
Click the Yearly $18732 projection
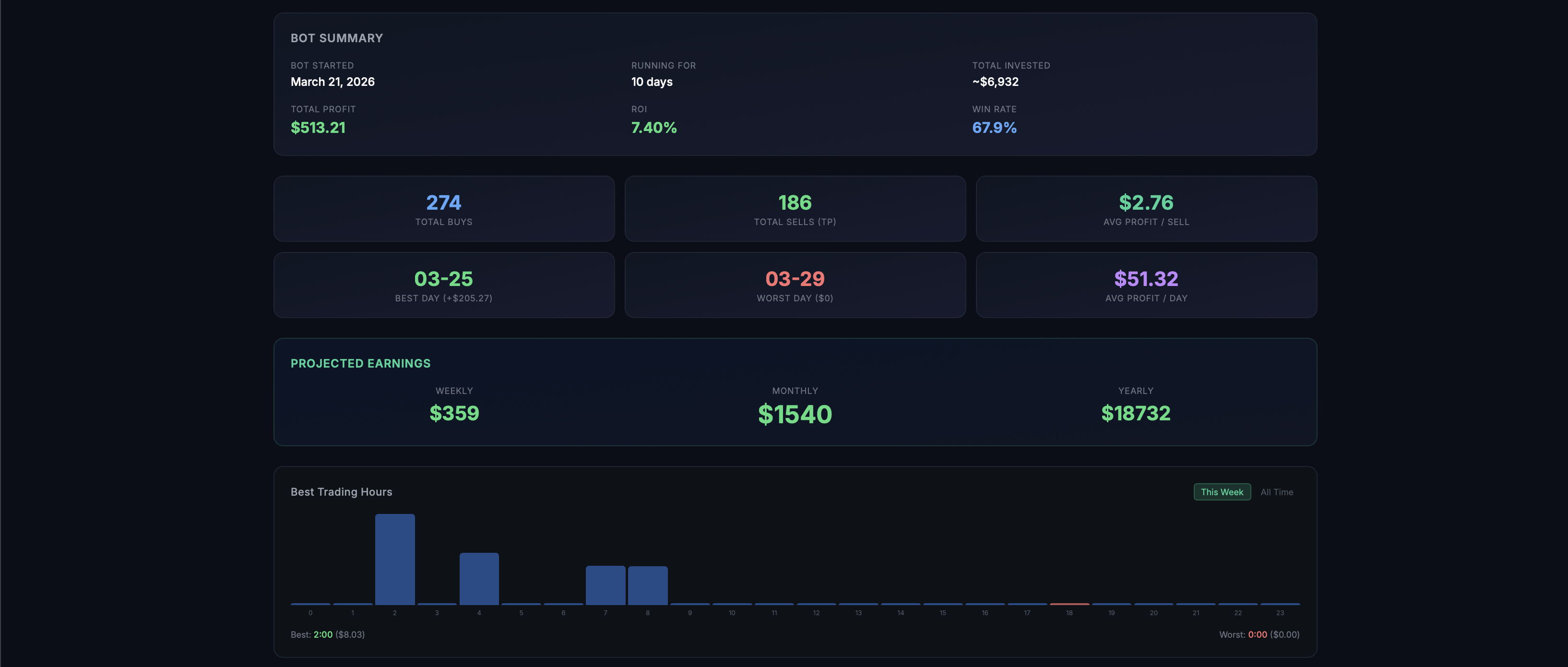[1135, 413]
